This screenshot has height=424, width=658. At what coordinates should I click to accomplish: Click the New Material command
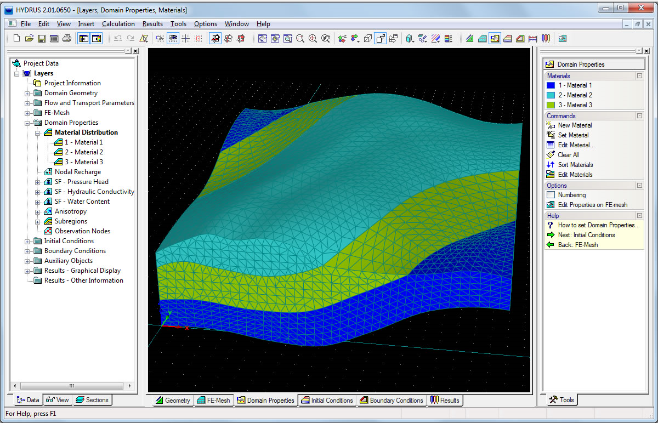(575, 125)
